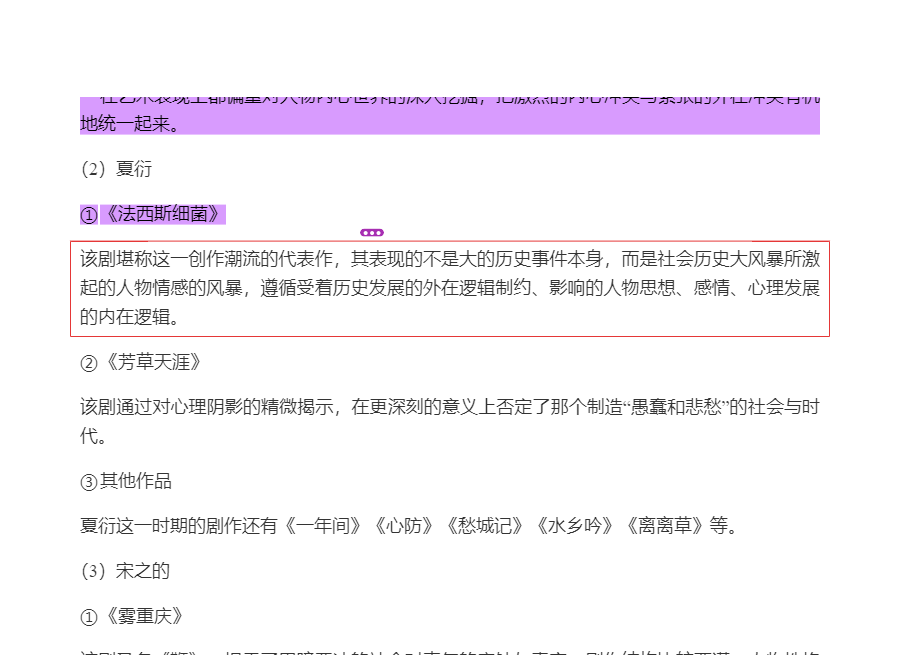The width and height of the screenshot is (900, 655).
Task: Click the heading ①《雾重庆》
Action: point(132,616)
